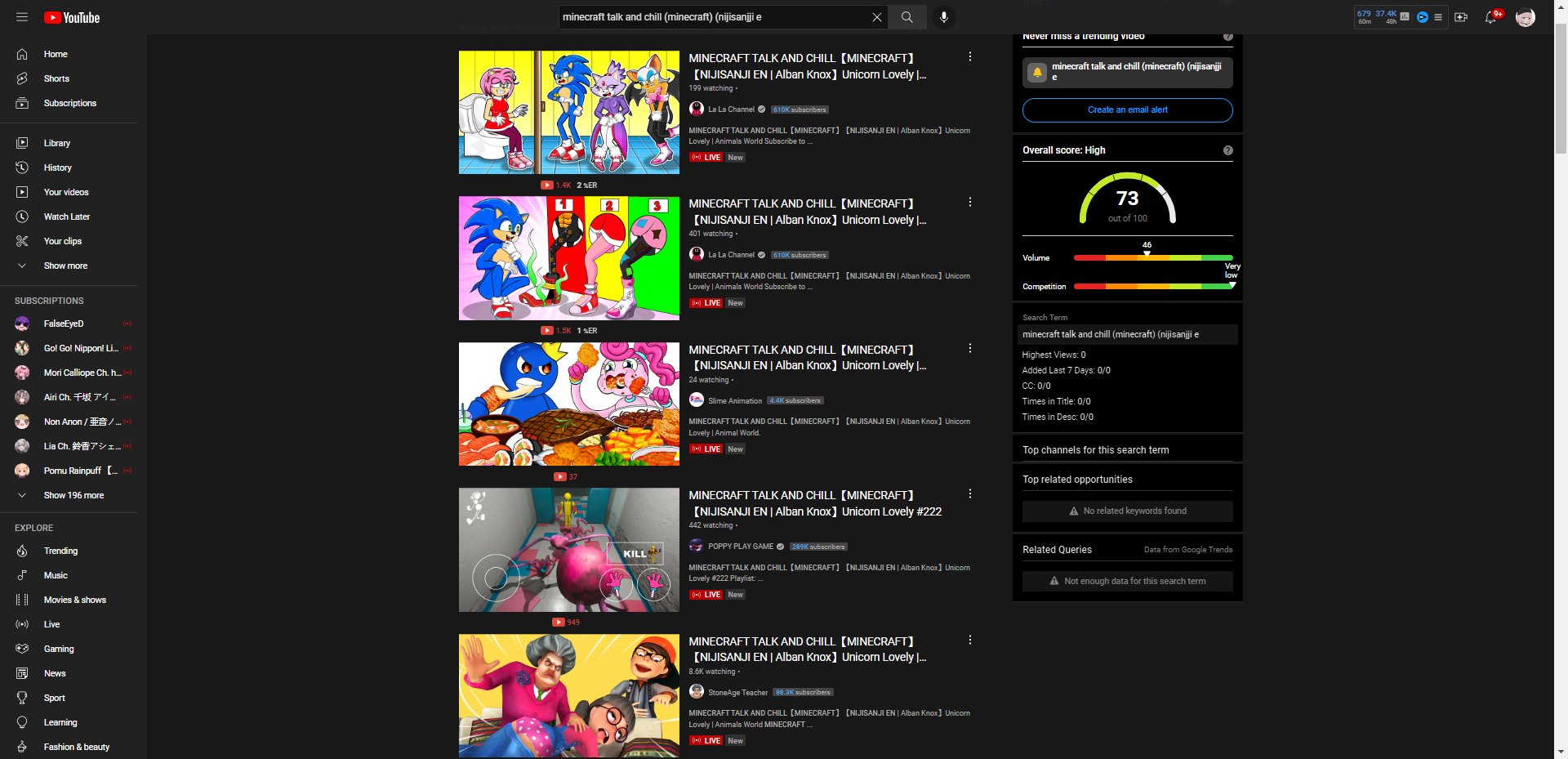Click the help icon beside Never miss a trending video
Image resolution: width=1568 pixels, height=759 pixels.
(x=1227, y=37)
